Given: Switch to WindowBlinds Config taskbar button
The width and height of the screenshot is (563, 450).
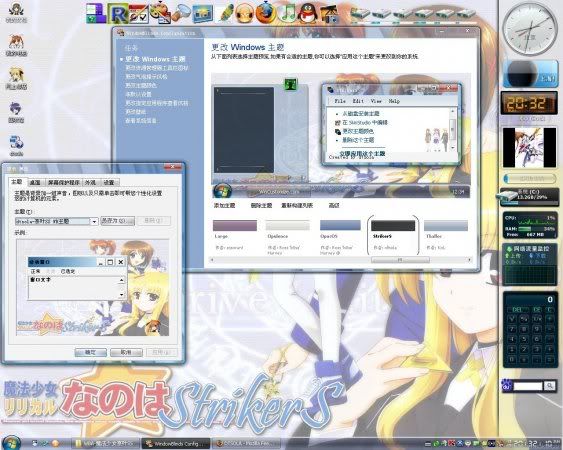Looking at the screenshot, I should tap(176, 444).
